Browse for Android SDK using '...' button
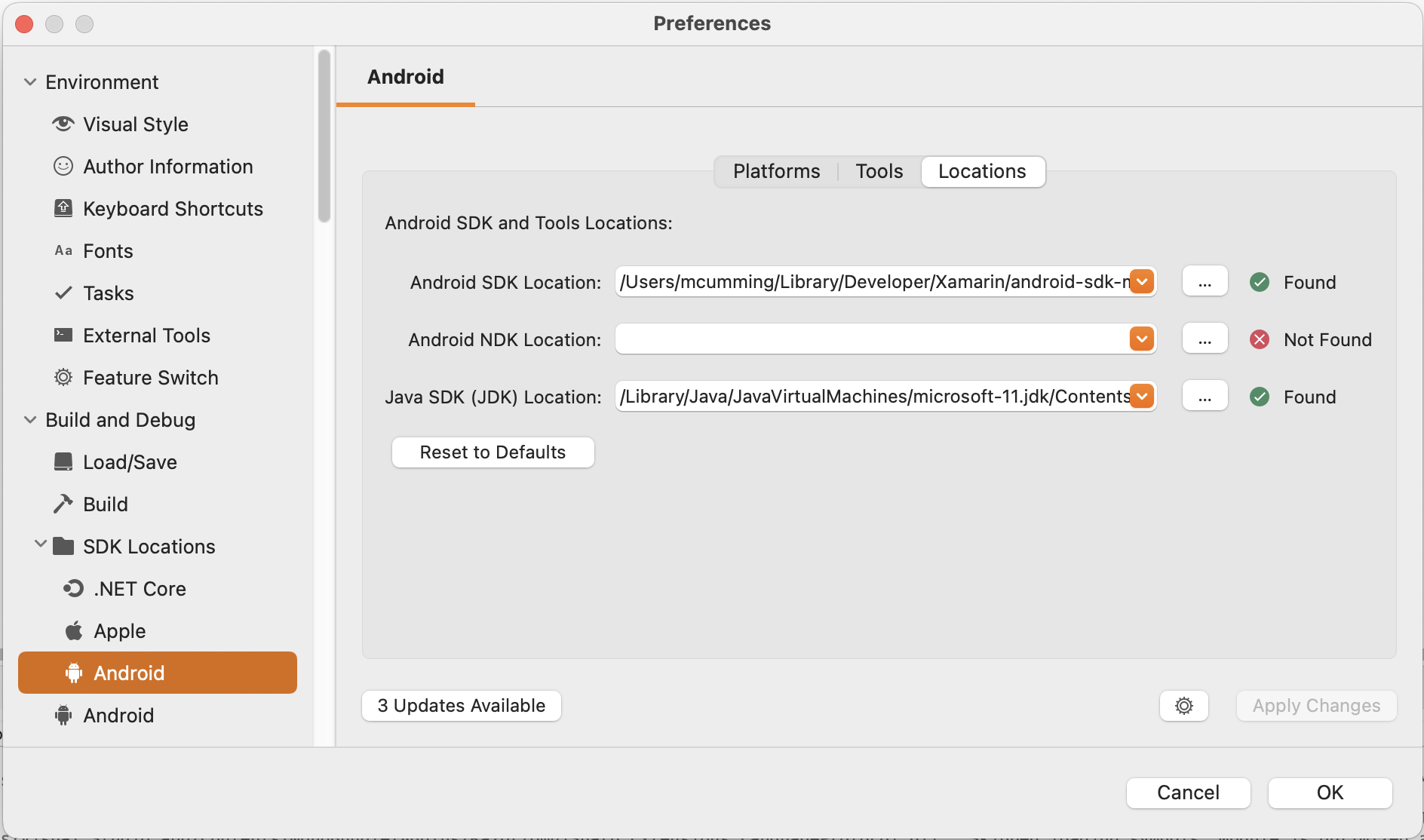 click(1205, 281)
